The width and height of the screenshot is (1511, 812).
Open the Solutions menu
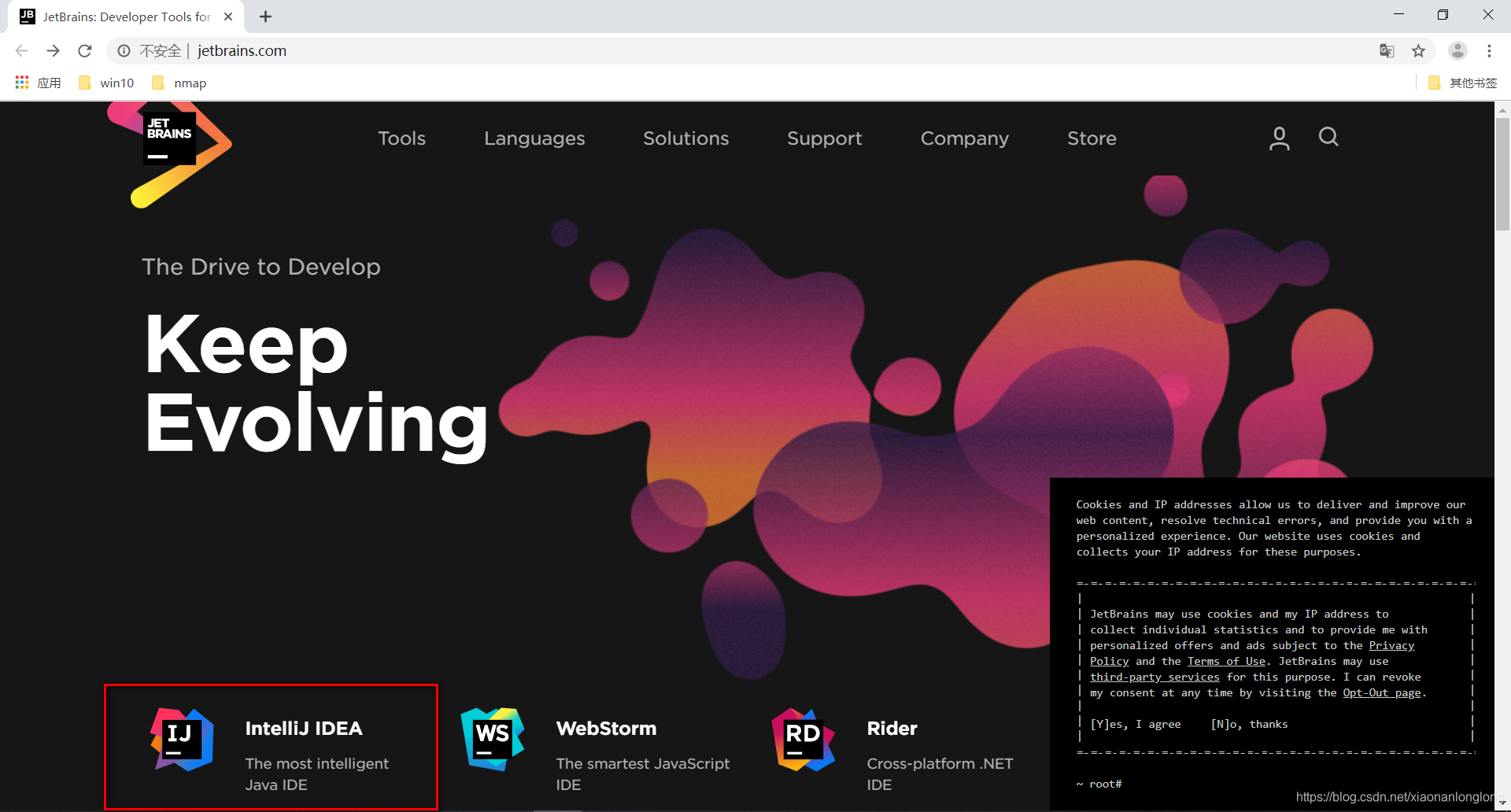coord(686,138)
